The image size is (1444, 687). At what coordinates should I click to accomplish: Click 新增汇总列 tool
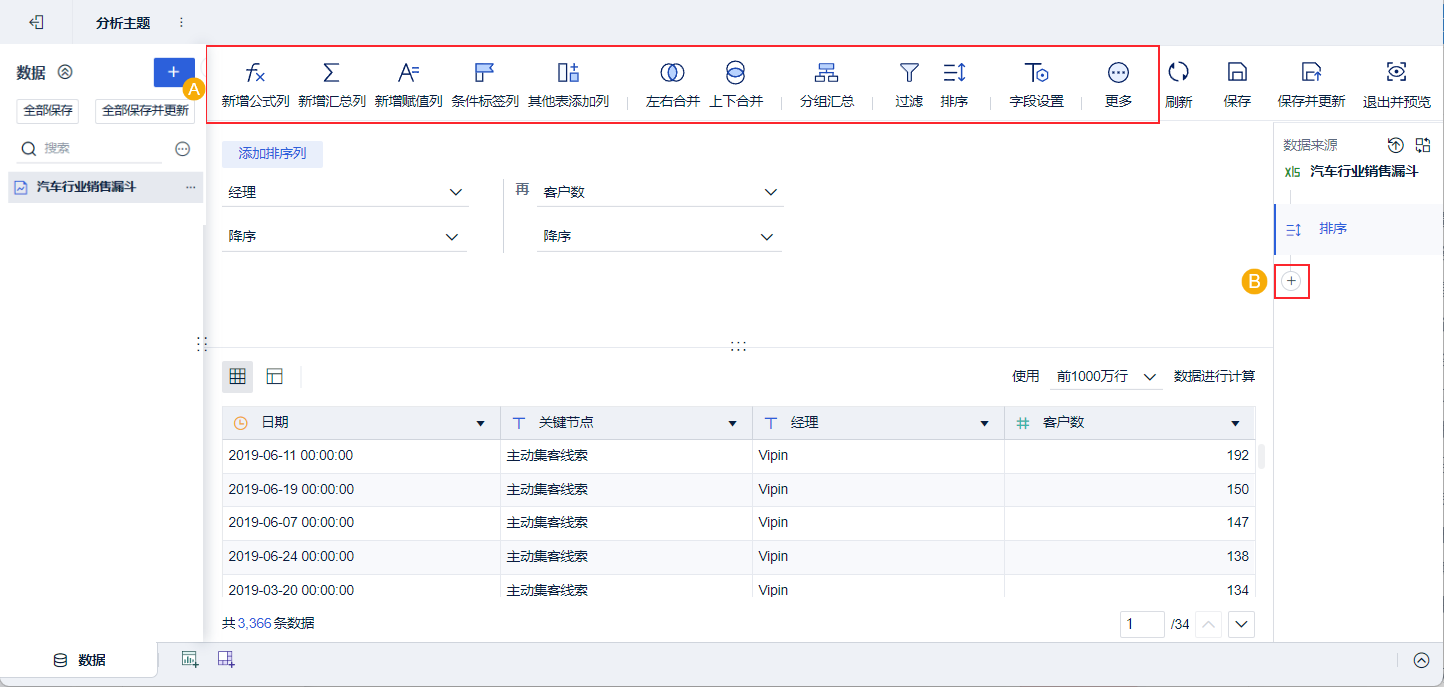pos(331,84)
